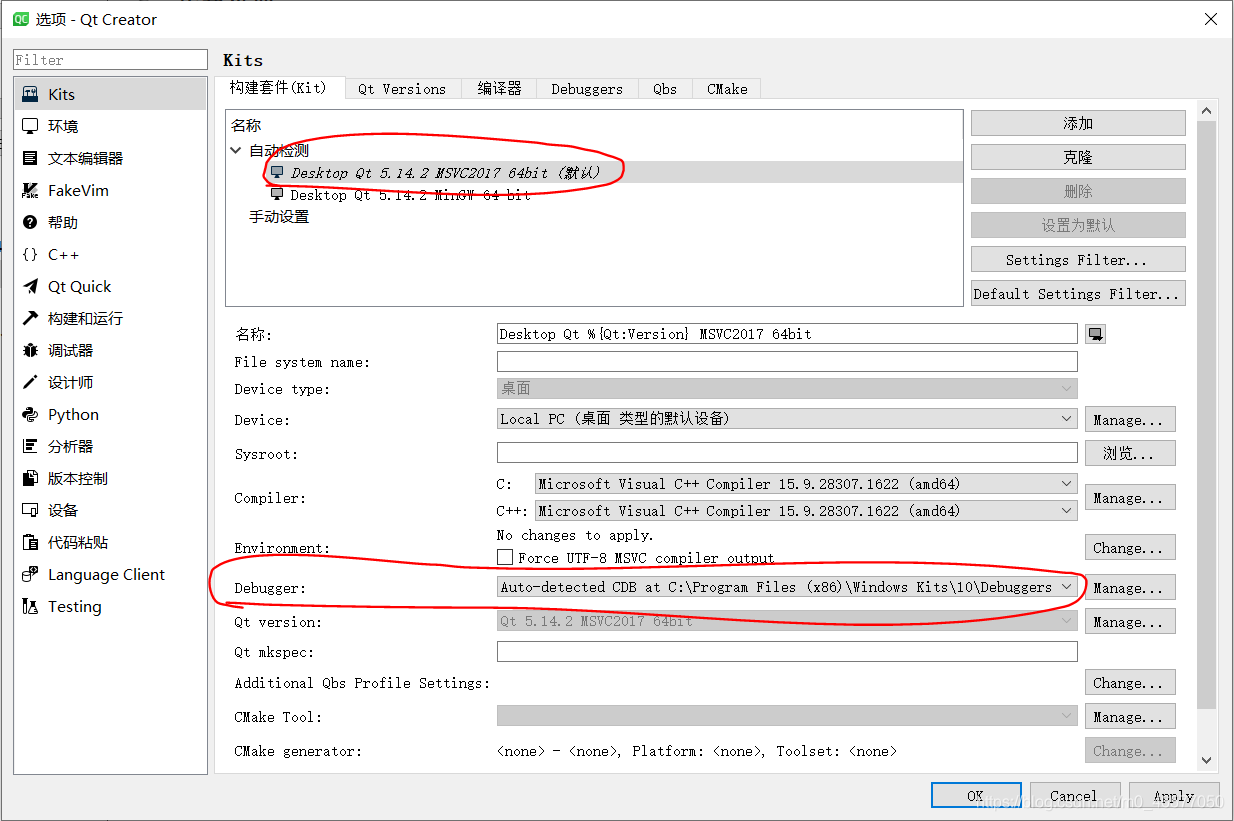
Task: Open the 设备 category icon
Action: point(30,510)
